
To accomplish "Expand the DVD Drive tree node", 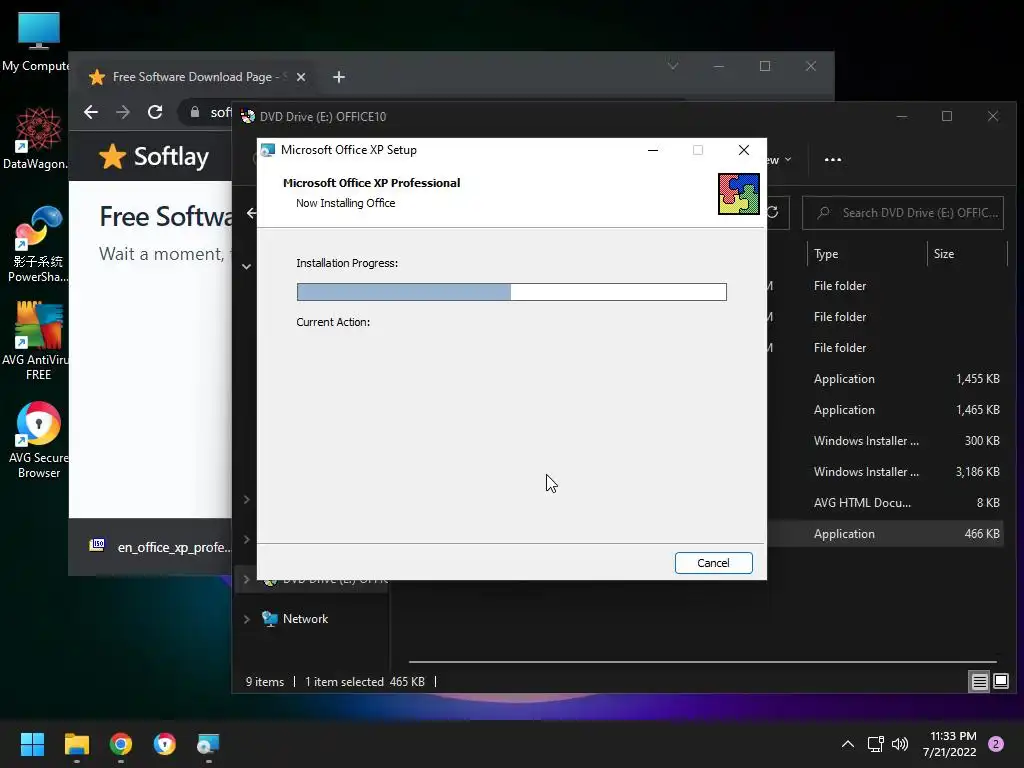I will click(x=247, y=580).
